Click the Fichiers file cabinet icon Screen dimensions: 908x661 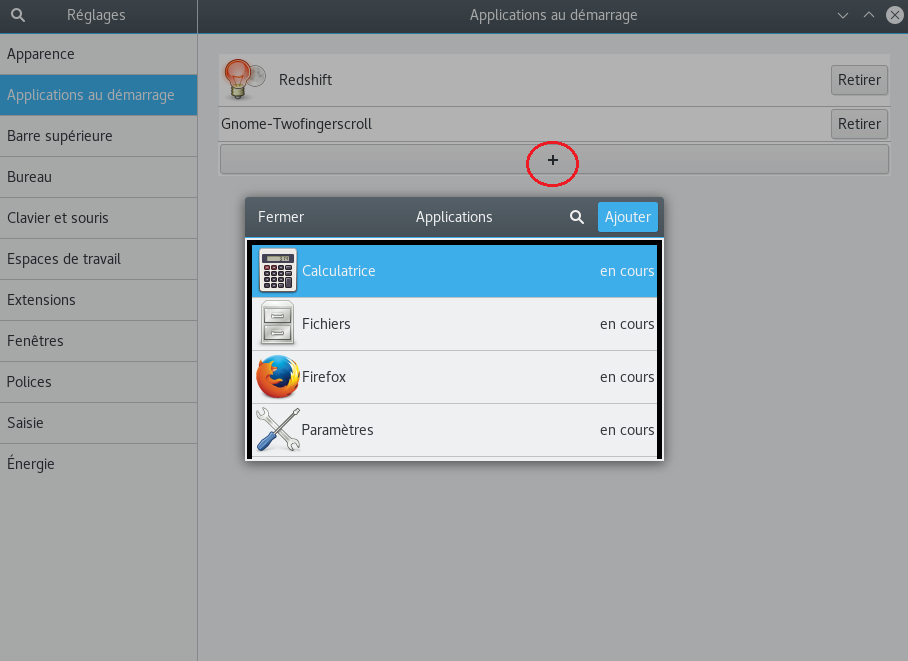(x=277, y=323)
